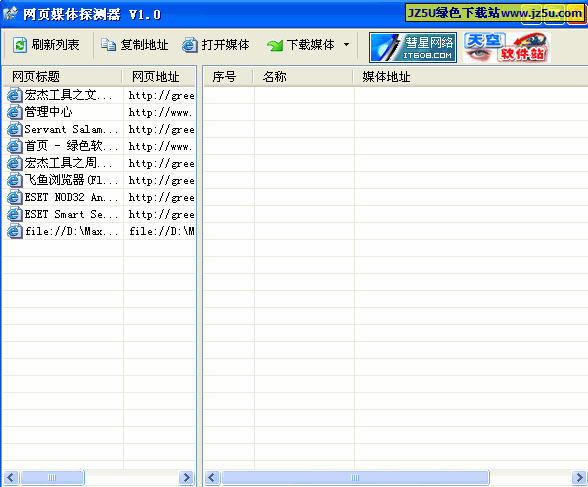Click the IE icon beside 管理中心
Image resolution: width=588 pixels, height=487 pixels.
pyautogui.click(x=15, y=112)
